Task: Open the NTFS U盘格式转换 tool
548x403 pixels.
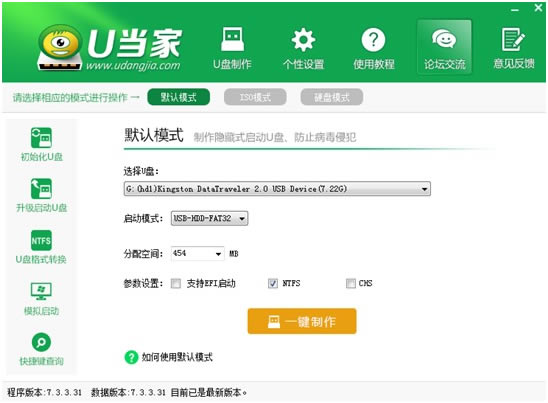Action: tap(41, 247)
